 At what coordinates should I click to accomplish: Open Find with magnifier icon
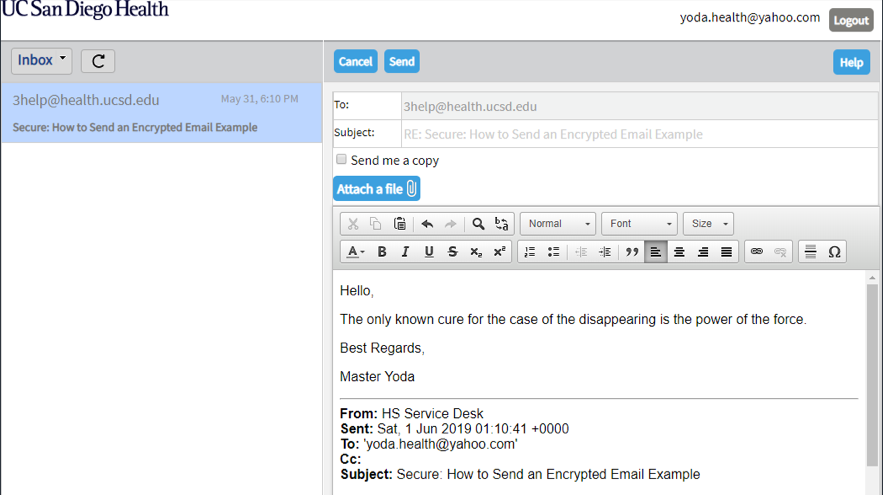click(478, 224)
